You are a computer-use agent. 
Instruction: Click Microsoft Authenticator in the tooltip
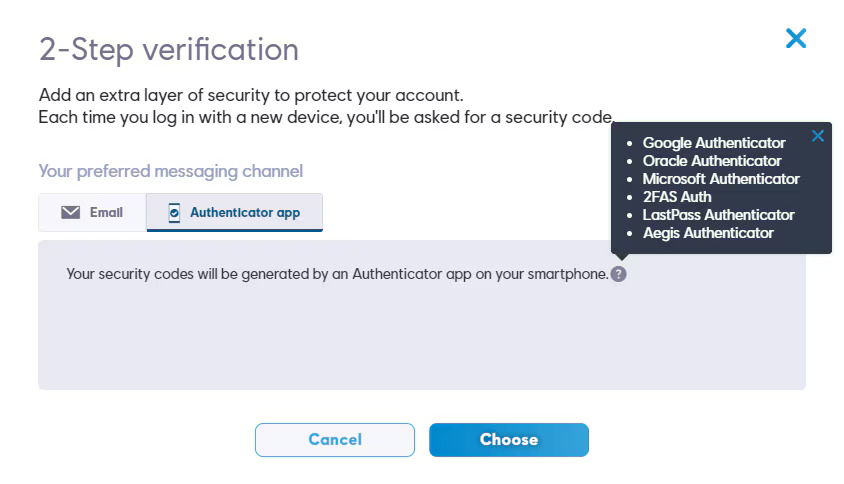721,179
